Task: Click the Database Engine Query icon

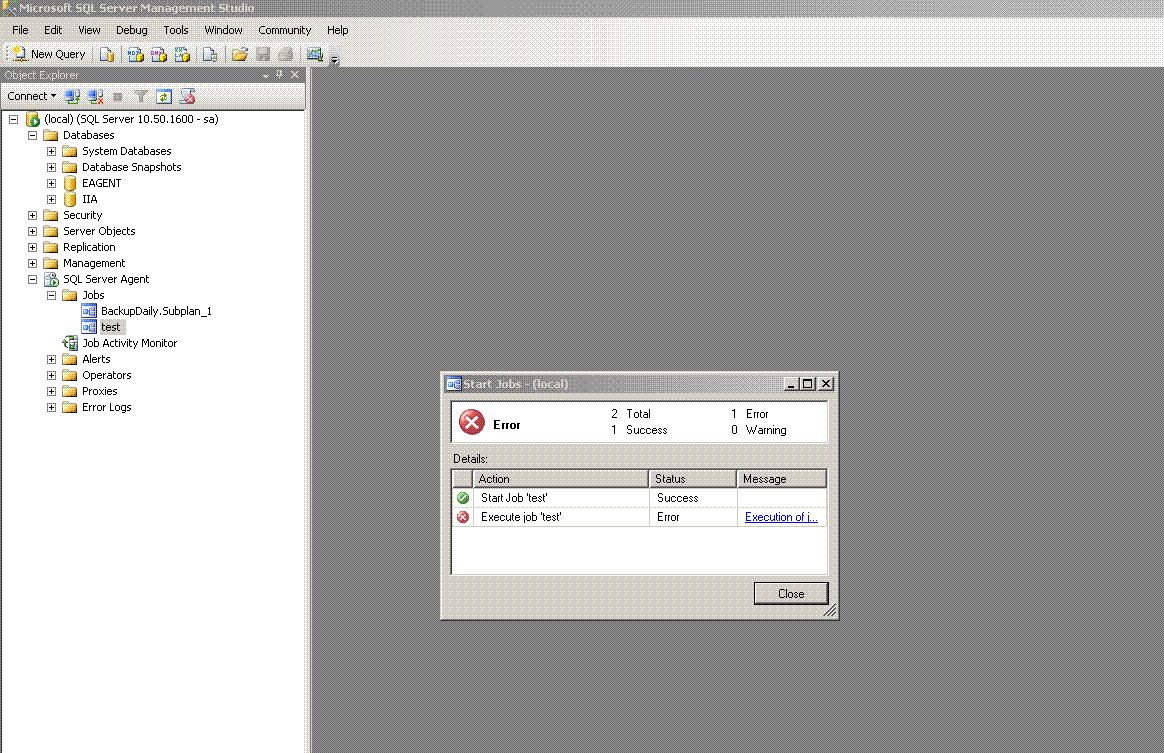Action: (x=107, y=54)
